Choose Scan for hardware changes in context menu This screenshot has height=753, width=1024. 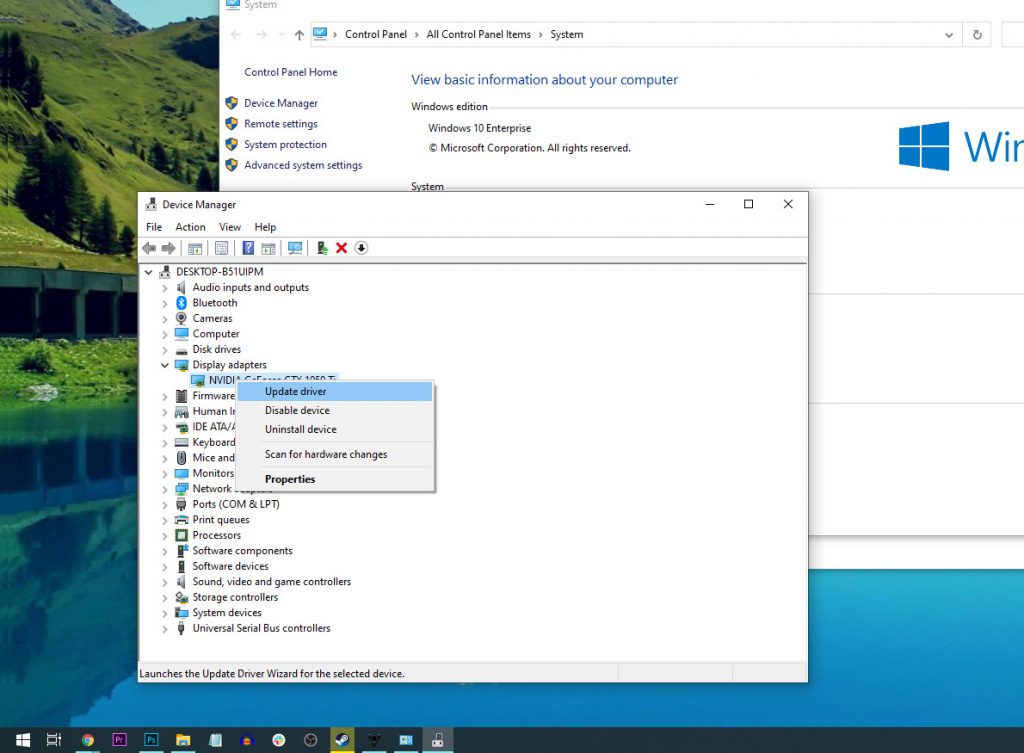coord(334,454)
